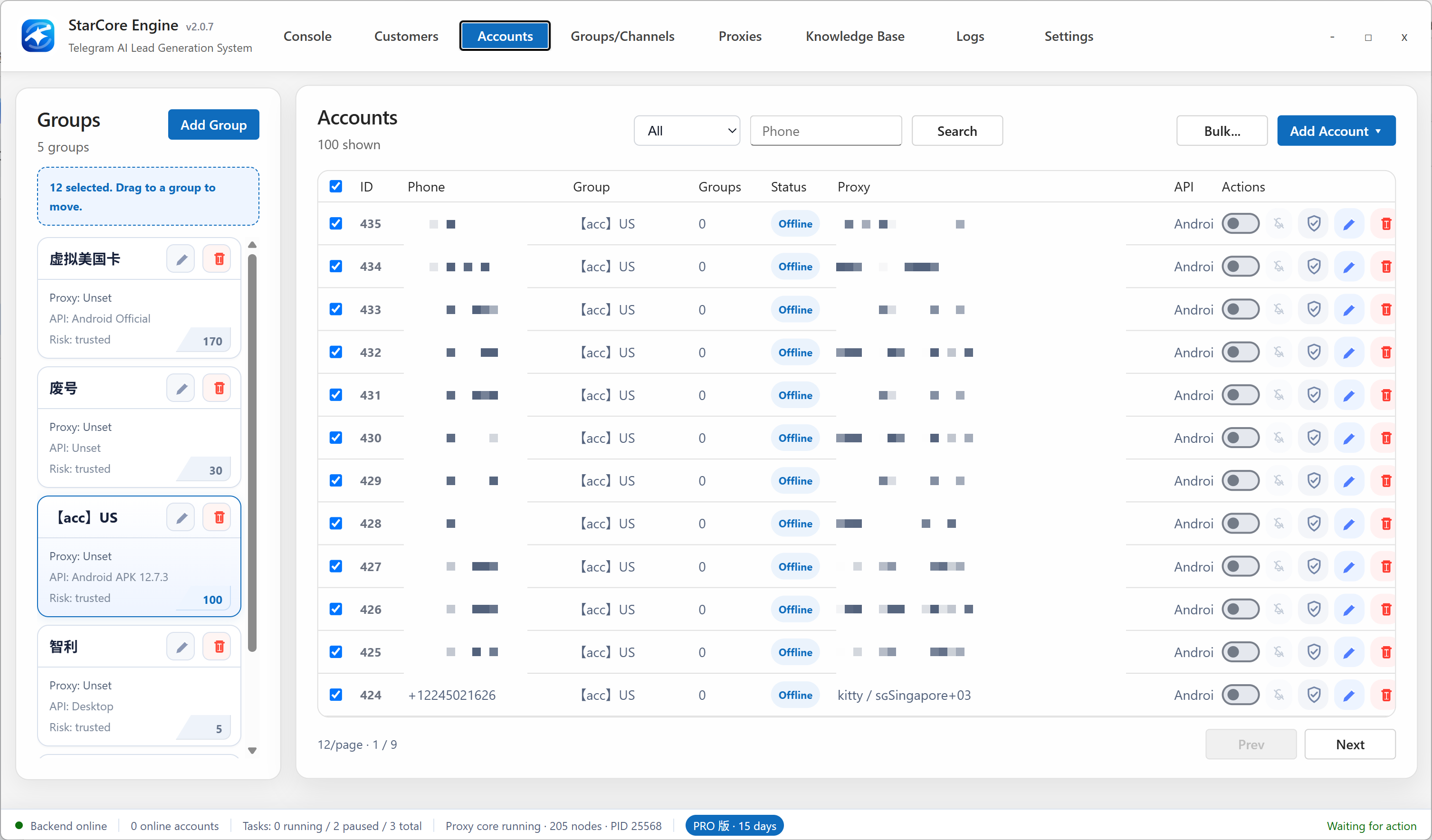1432x840 pixels.
Task: Toggle the online switch for account 425
Action: pos(1241,651)
